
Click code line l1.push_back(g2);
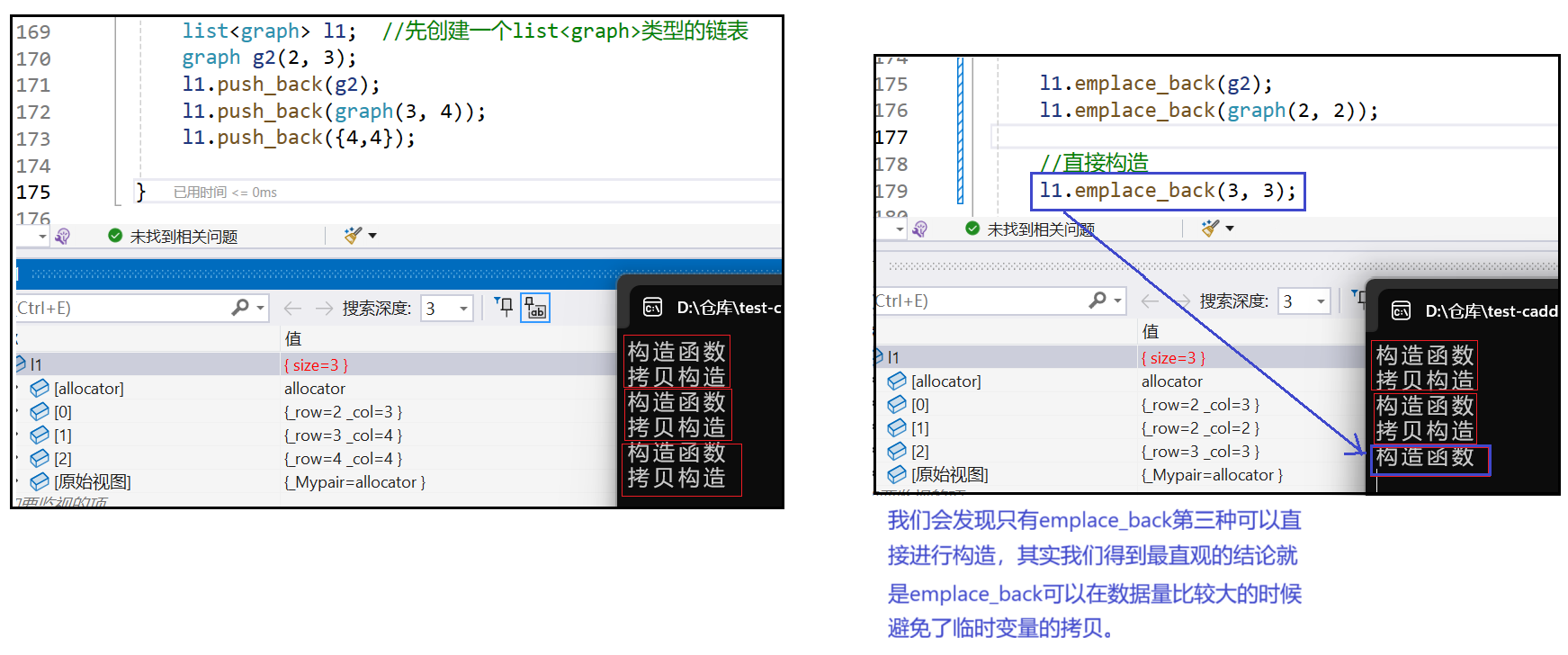(281, 85)
